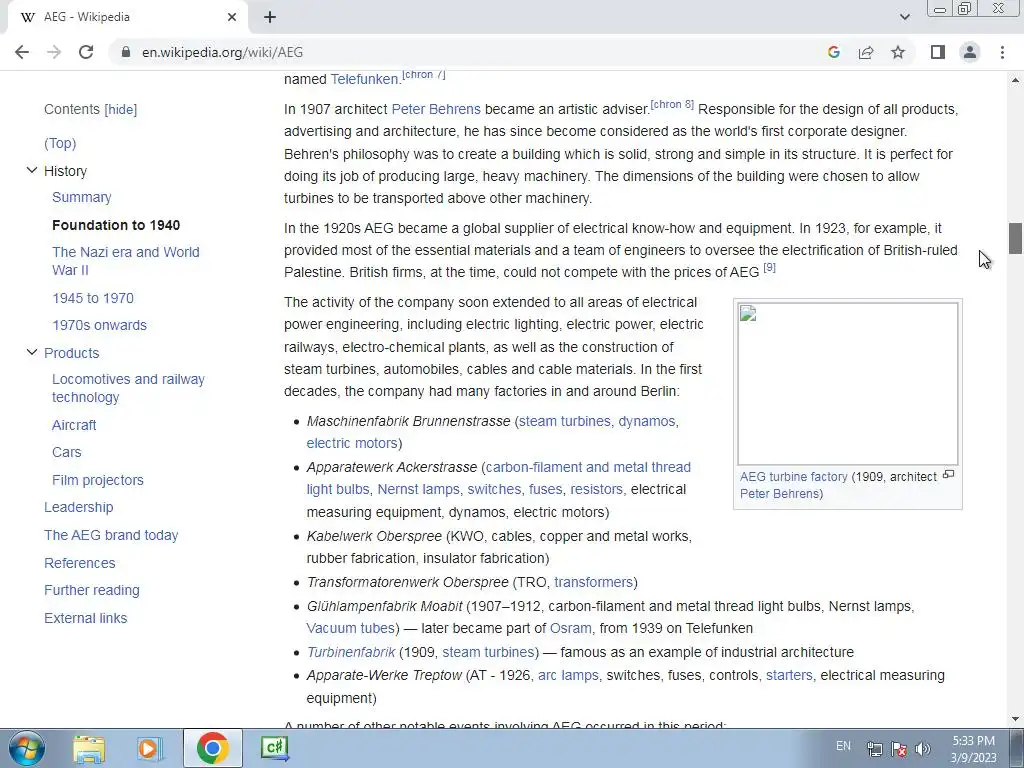Open Chrome's three-dot menu
The height and width of the screenshot is (768, 1024).
1002,52
